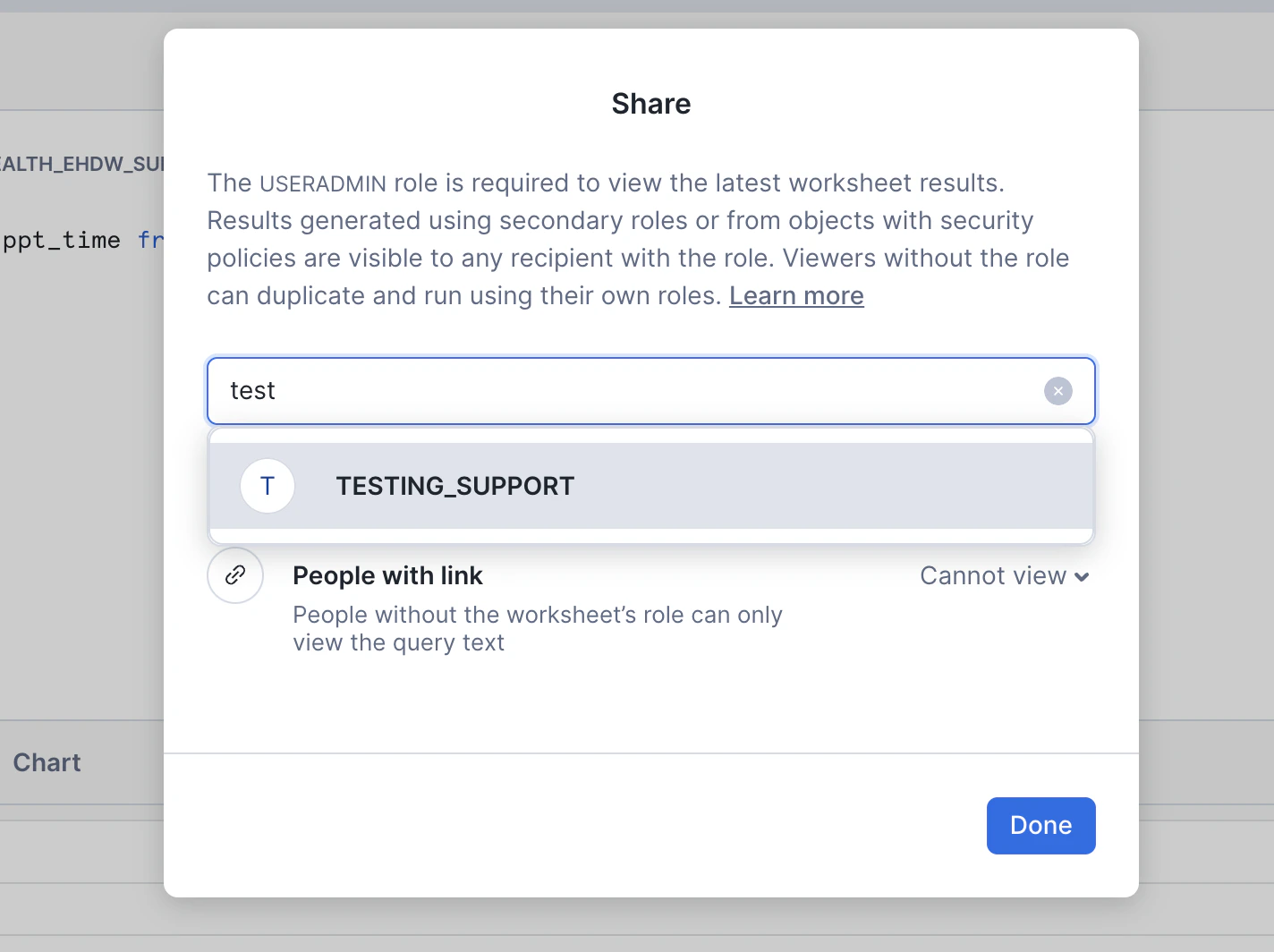This screenshot has width=1274, height=952.
Task: Click the empty footer area left of Done
Action: 573,825
